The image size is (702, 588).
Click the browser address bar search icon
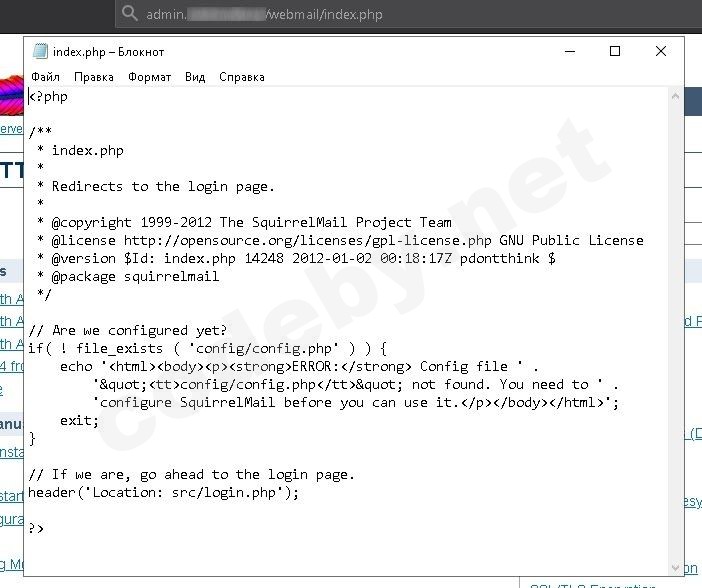pos(129,13)
